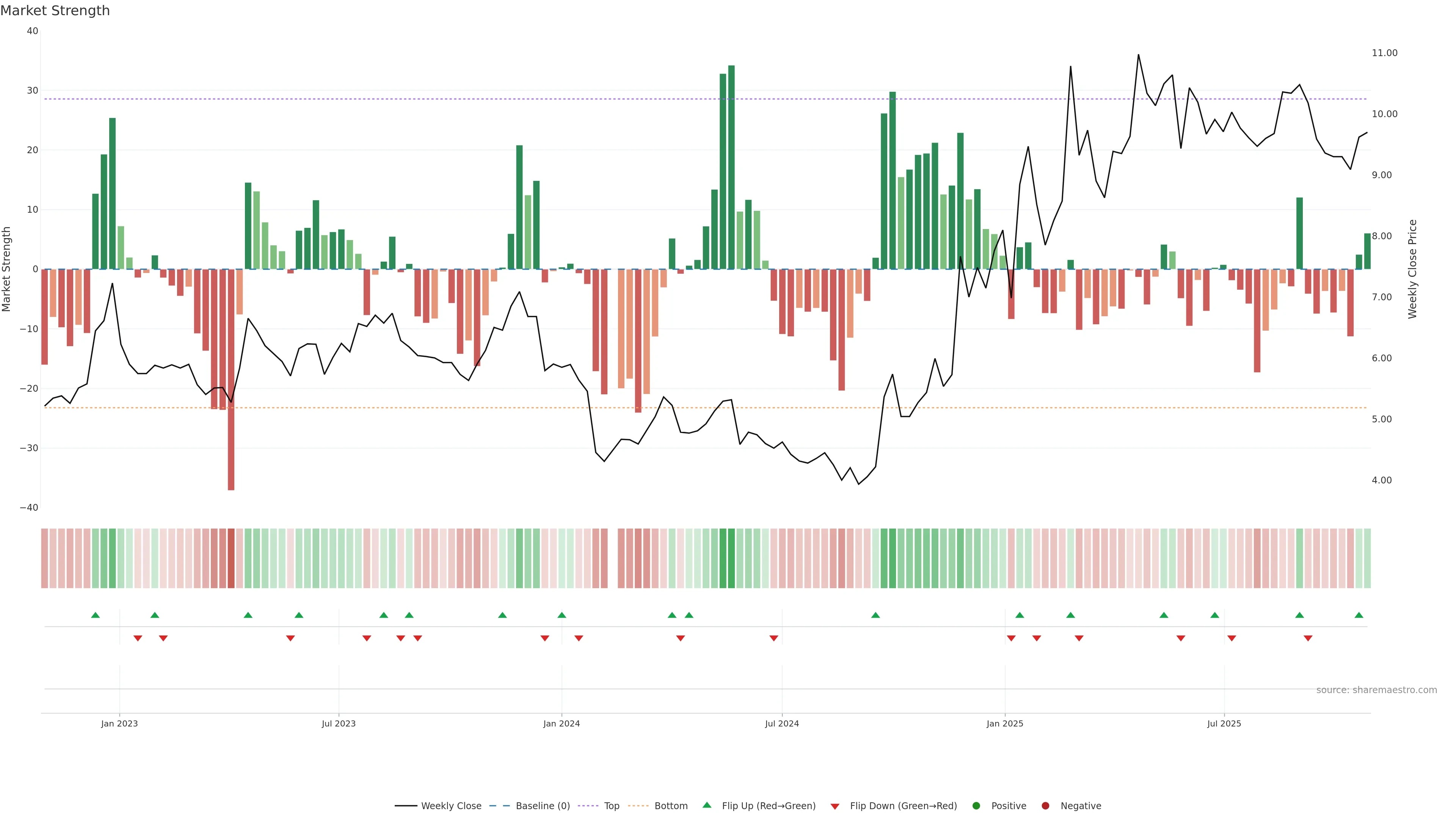Screen dimensions: 1456x819
Task: Click the green Flip Up legend triangle
Action: [706, 805]
